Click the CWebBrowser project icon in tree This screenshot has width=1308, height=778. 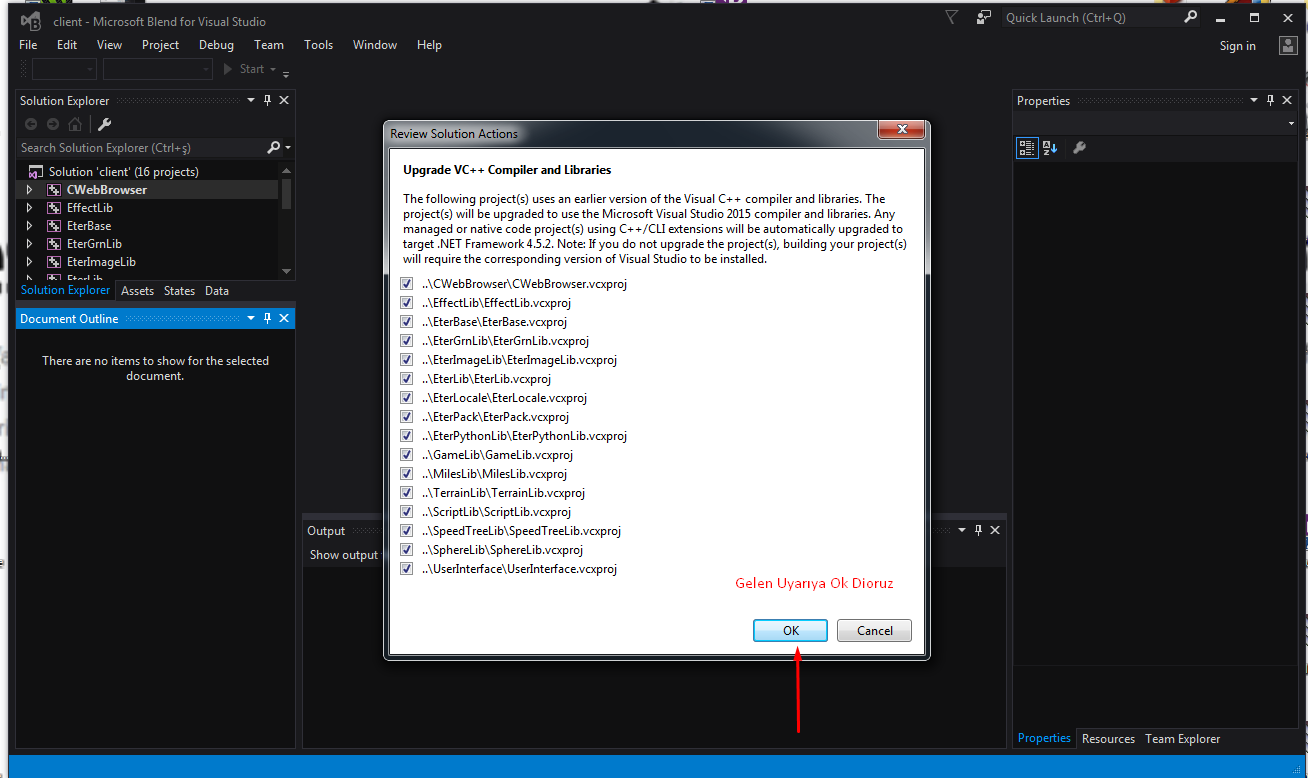[55, 190]
